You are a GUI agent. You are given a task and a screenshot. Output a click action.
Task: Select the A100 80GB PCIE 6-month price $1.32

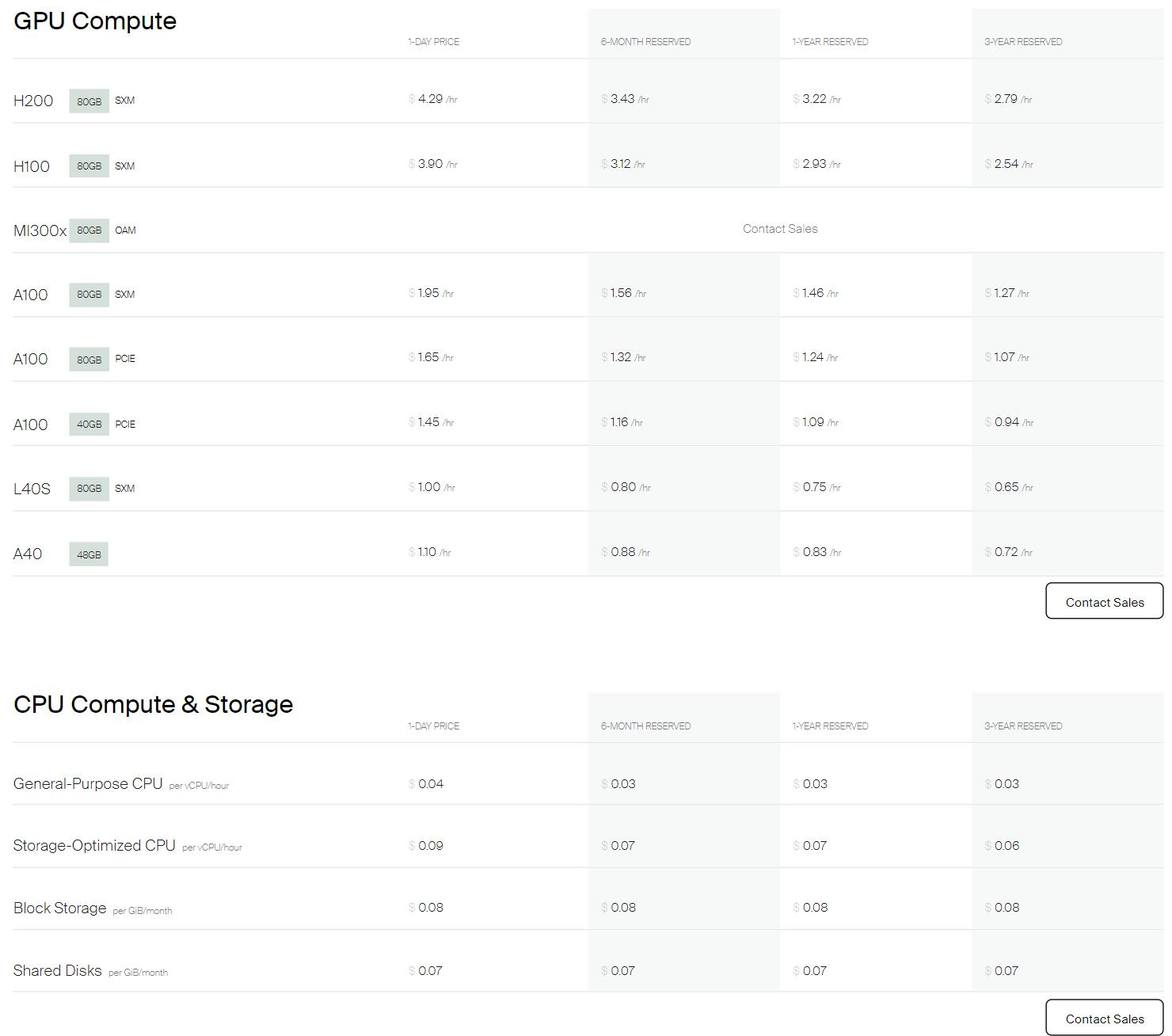(x=623, y=357)
